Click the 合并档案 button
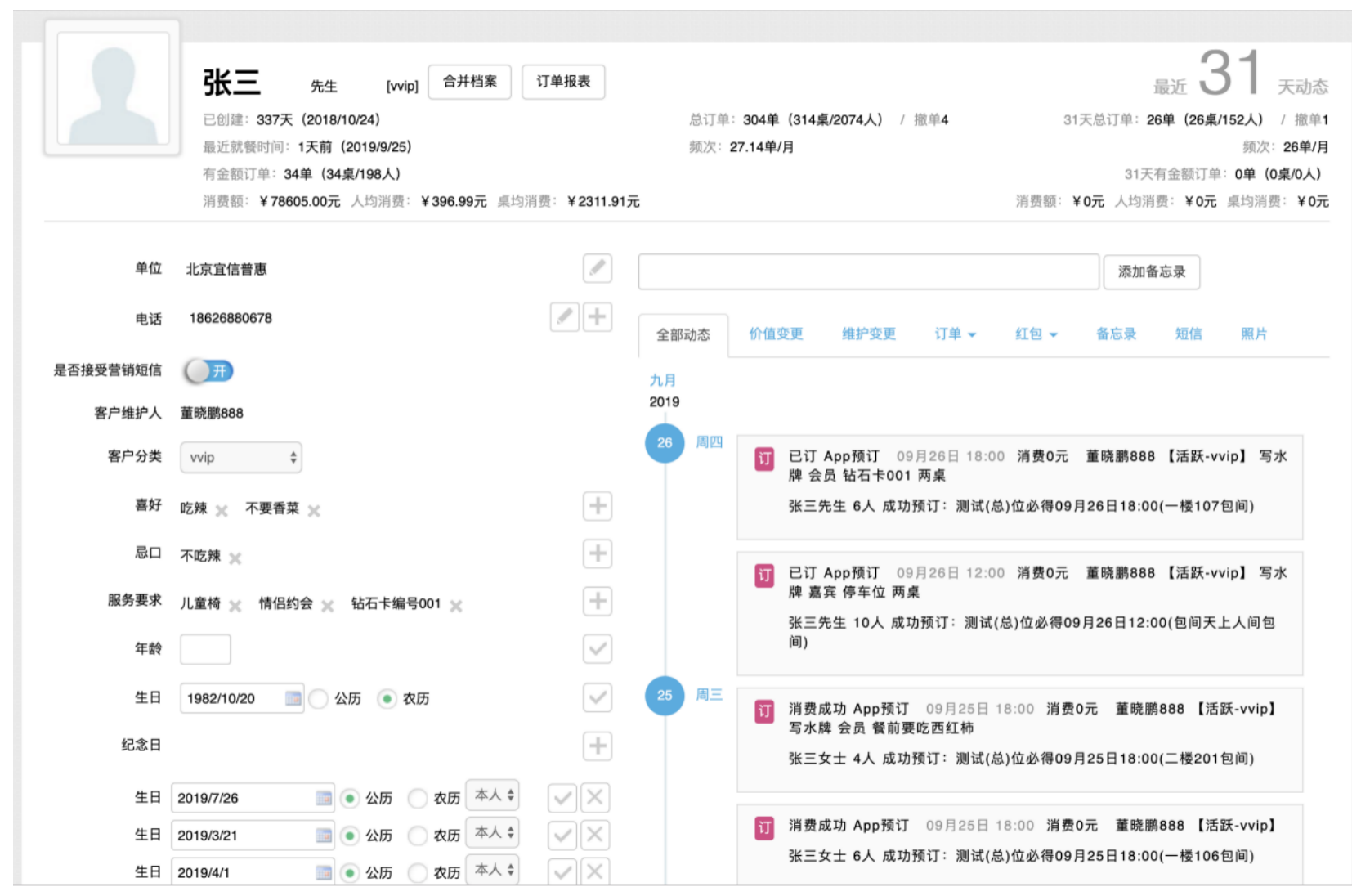Viewport: 1352px width, 896px height. 469,82
